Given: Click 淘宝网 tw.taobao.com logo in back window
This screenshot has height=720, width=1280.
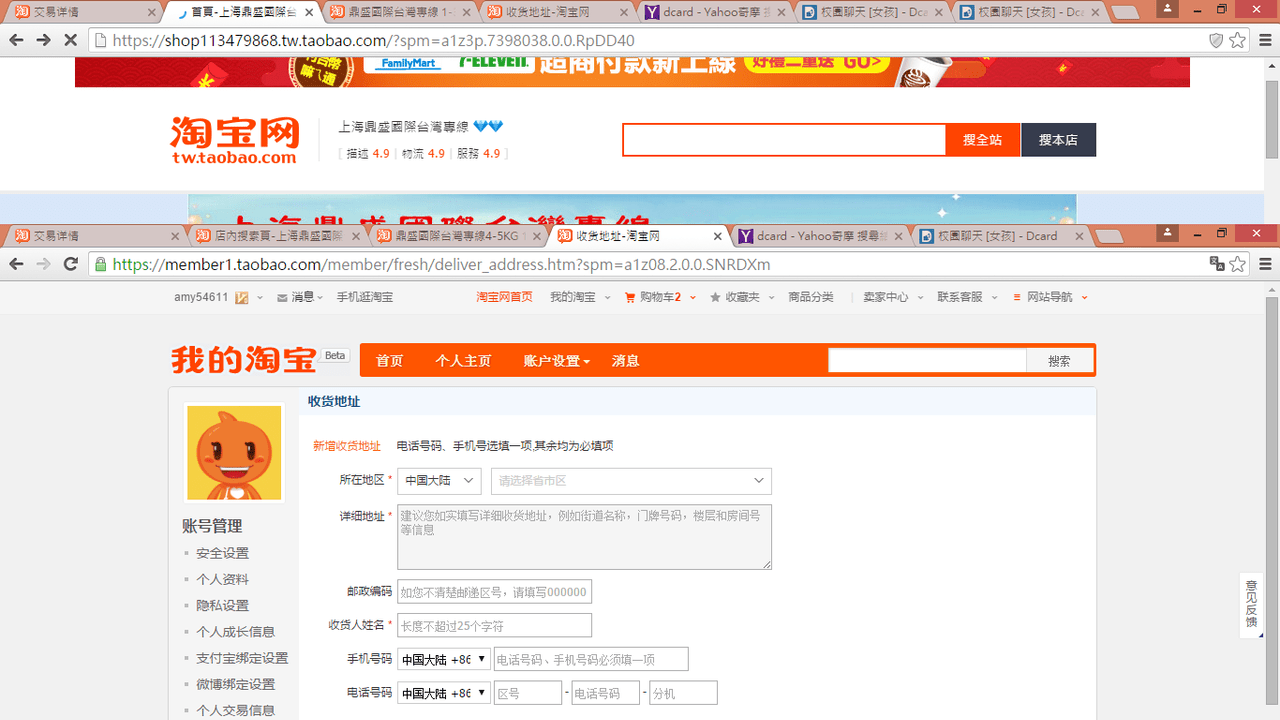Looking at the screenshot, I should click(x=234, y=140).
